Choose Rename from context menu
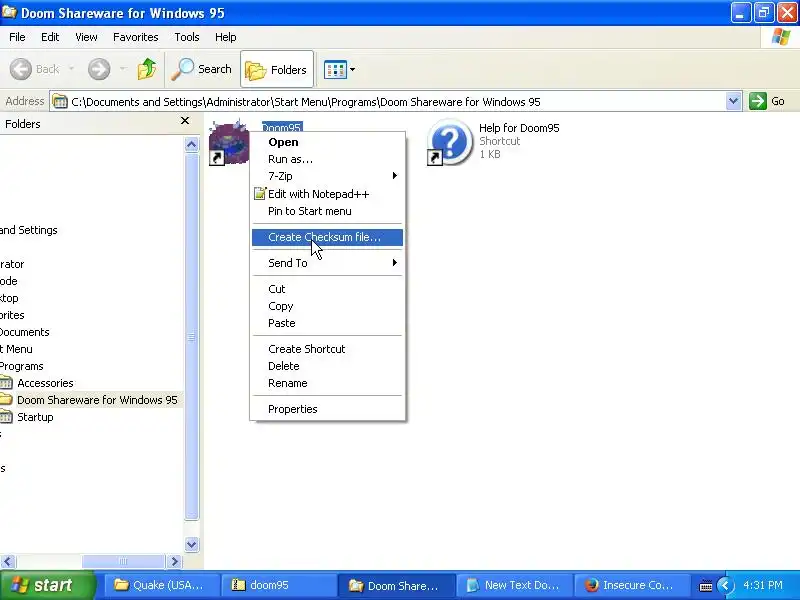Screen dimensions: 800x600 (x=328, y=383)
